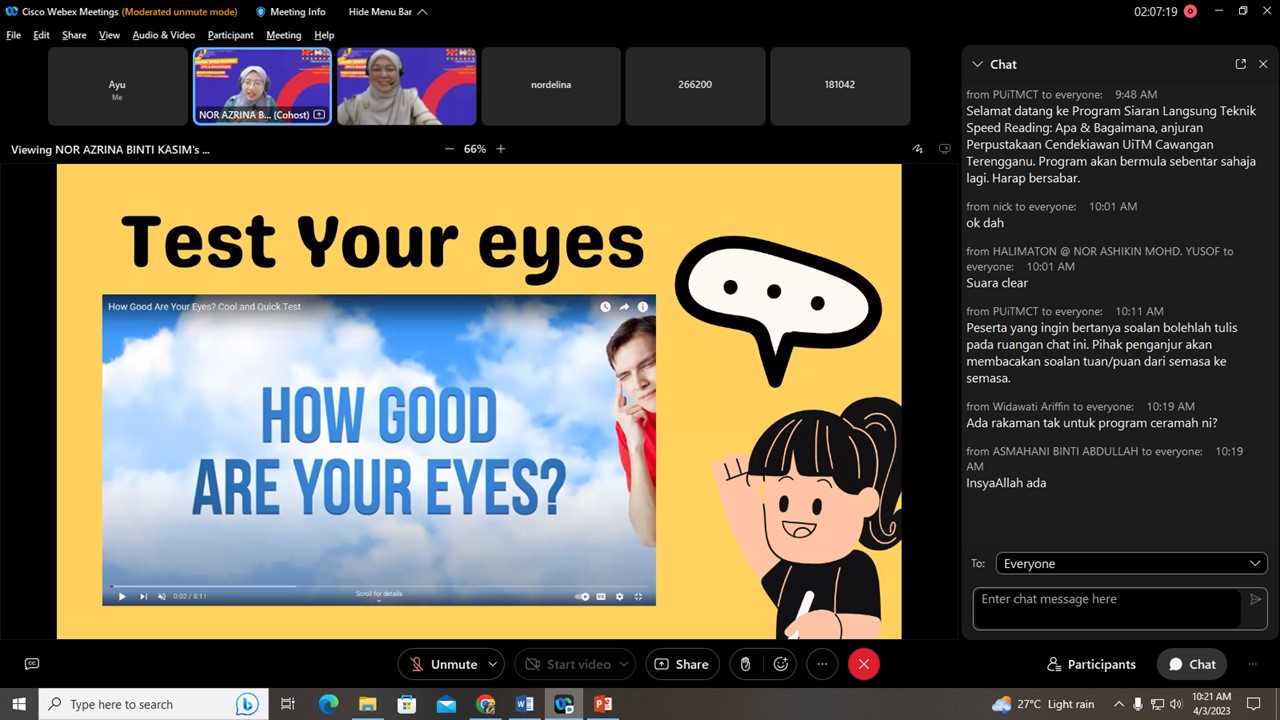
Task: Click the annotate pen icon
Action: click(917, 149)
